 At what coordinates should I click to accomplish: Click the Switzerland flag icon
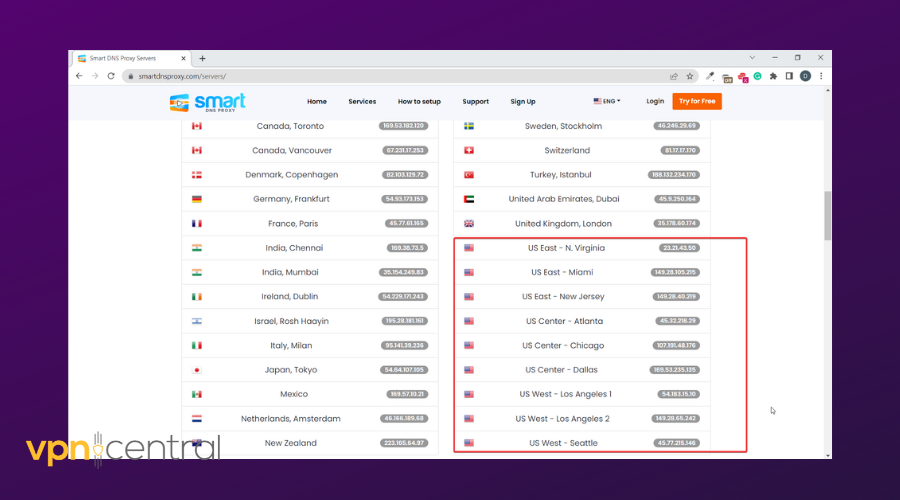[x=469, y=150]
